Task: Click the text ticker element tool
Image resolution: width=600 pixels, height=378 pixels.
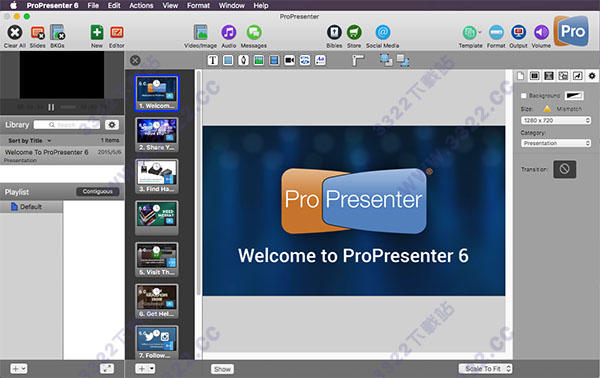Action: pyautogui.click(x=320, y=60)
